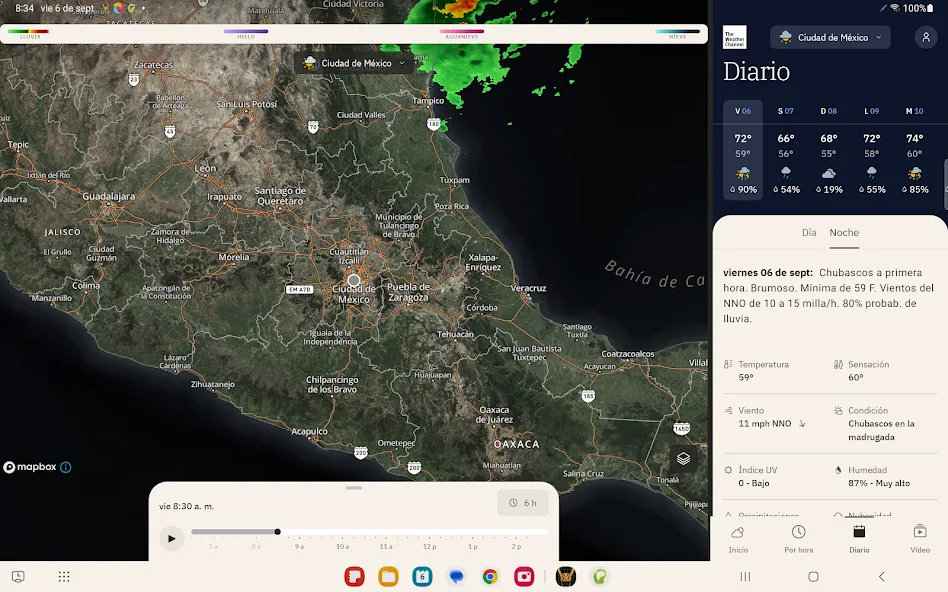Click the viernes 06 de sept forecast heading
Viewport: 948px width, 592px height.
768,273
